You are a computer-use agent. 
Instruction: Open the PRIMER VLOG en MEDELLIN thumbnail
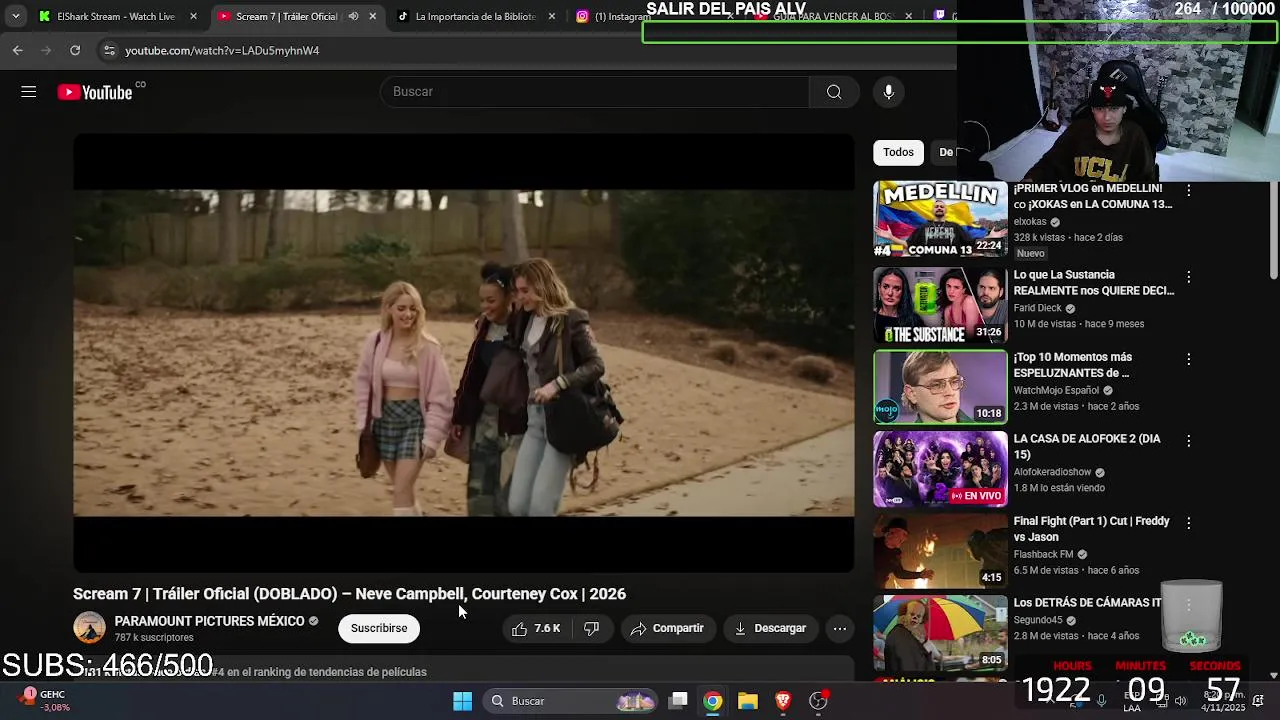coord(940,219)
